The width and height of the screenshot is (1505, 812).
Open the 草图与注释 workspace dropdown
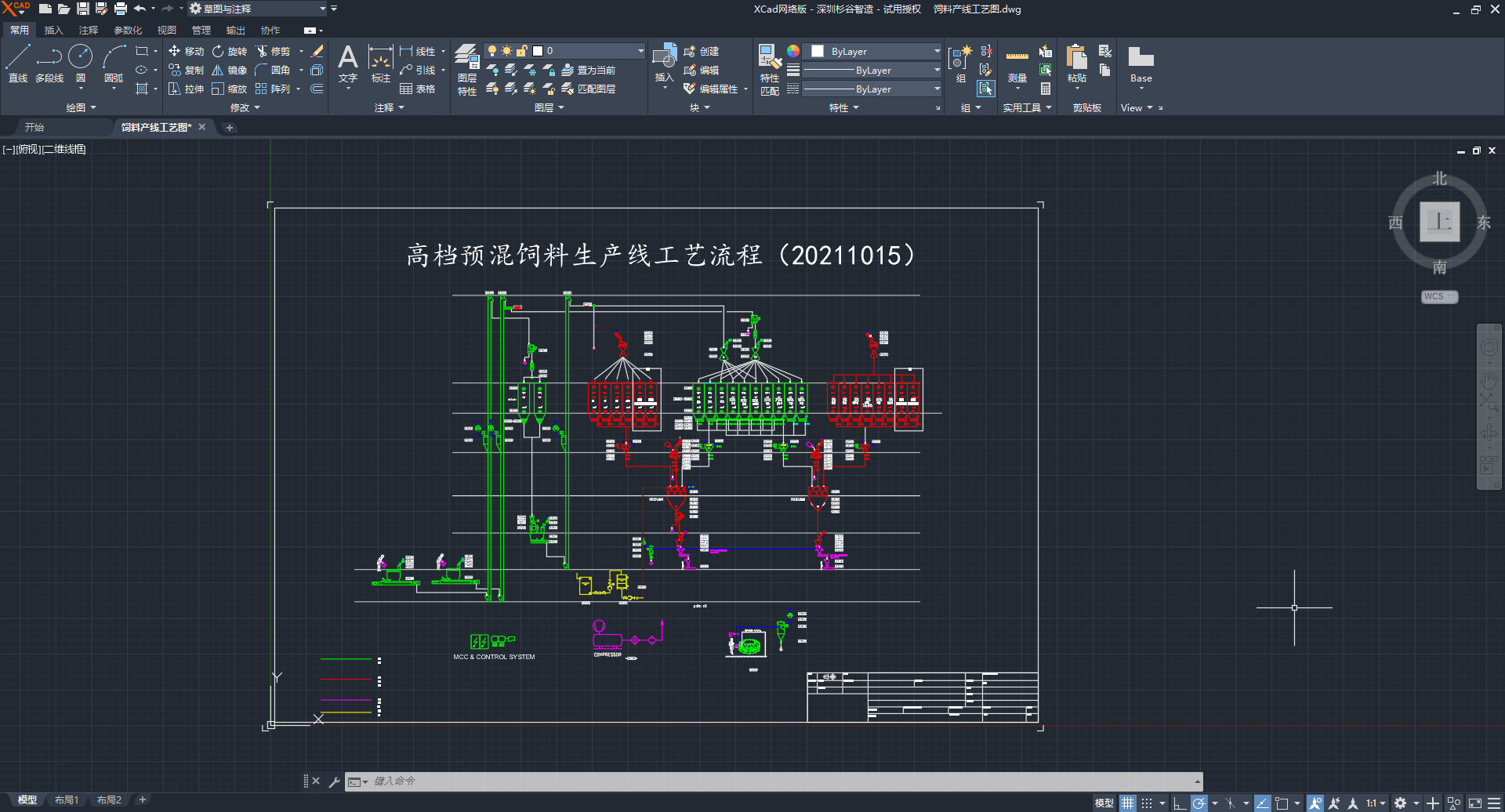coord(258,9)
